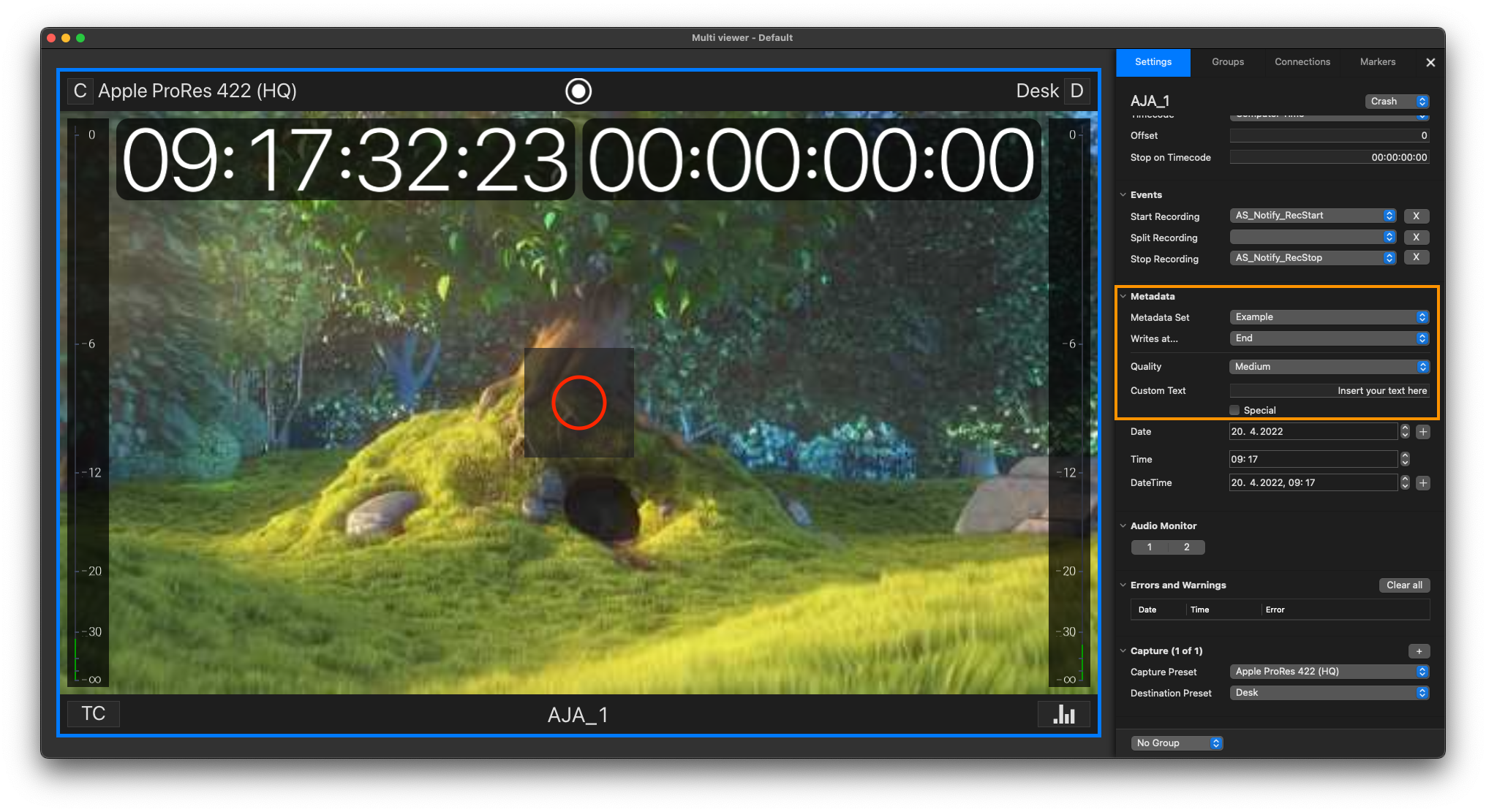1486x812 pixels.
Task: Toggle audio monitor channel 1
Action: pos(1150,547)
